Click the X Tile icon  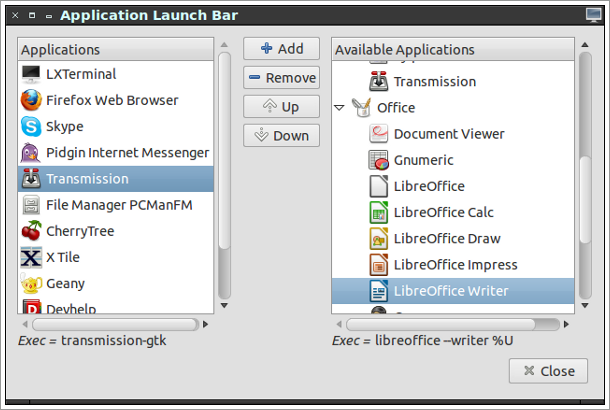31,257
